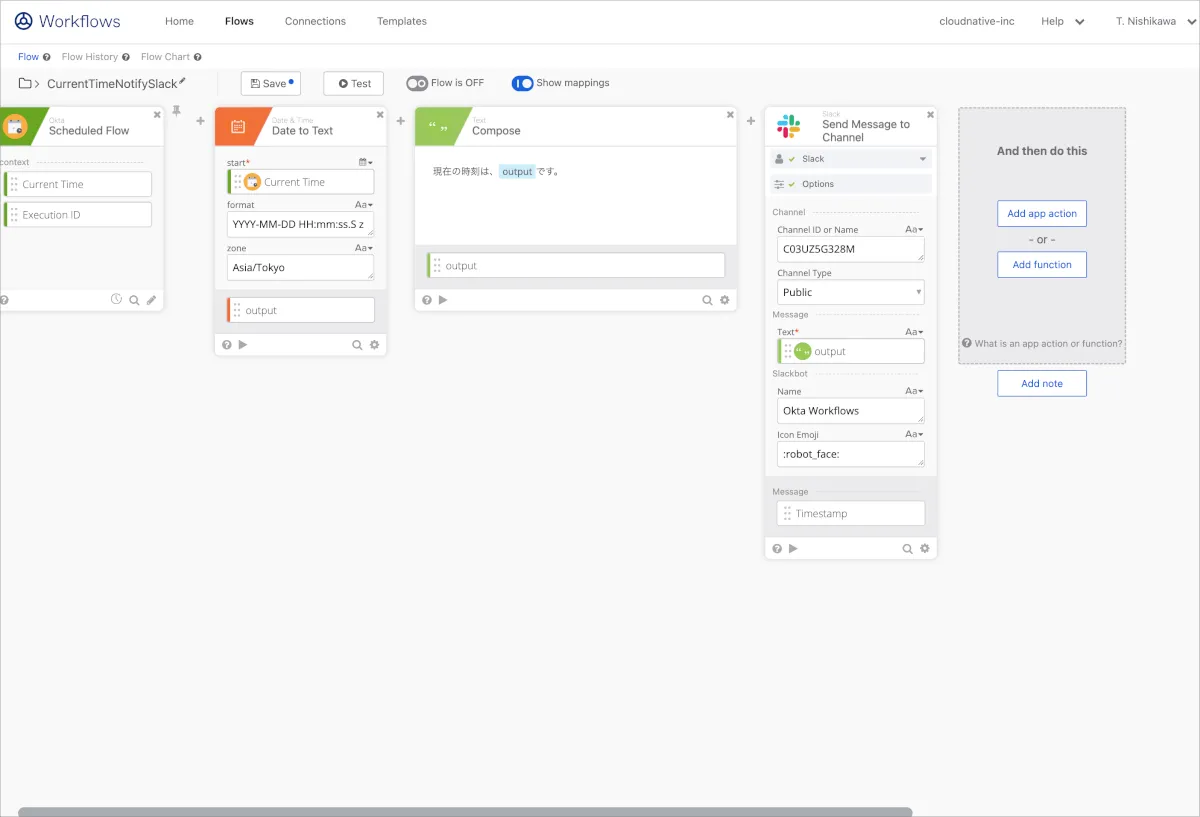Run the Date to Text card play icon
The height and width of the screenshot is (817, 1200).
tap(243, 345)
